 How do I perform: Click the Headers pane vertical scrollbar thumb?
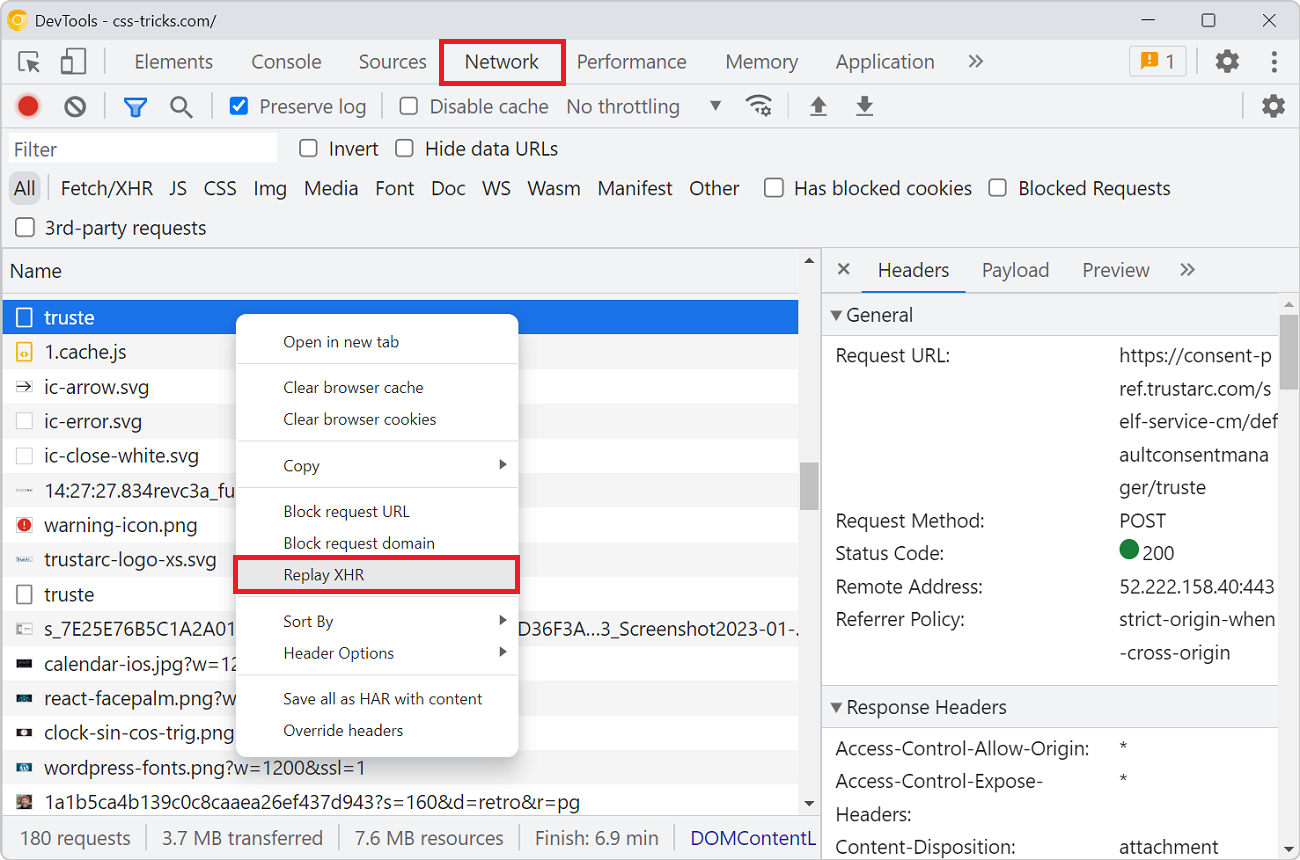(1289, 350)
